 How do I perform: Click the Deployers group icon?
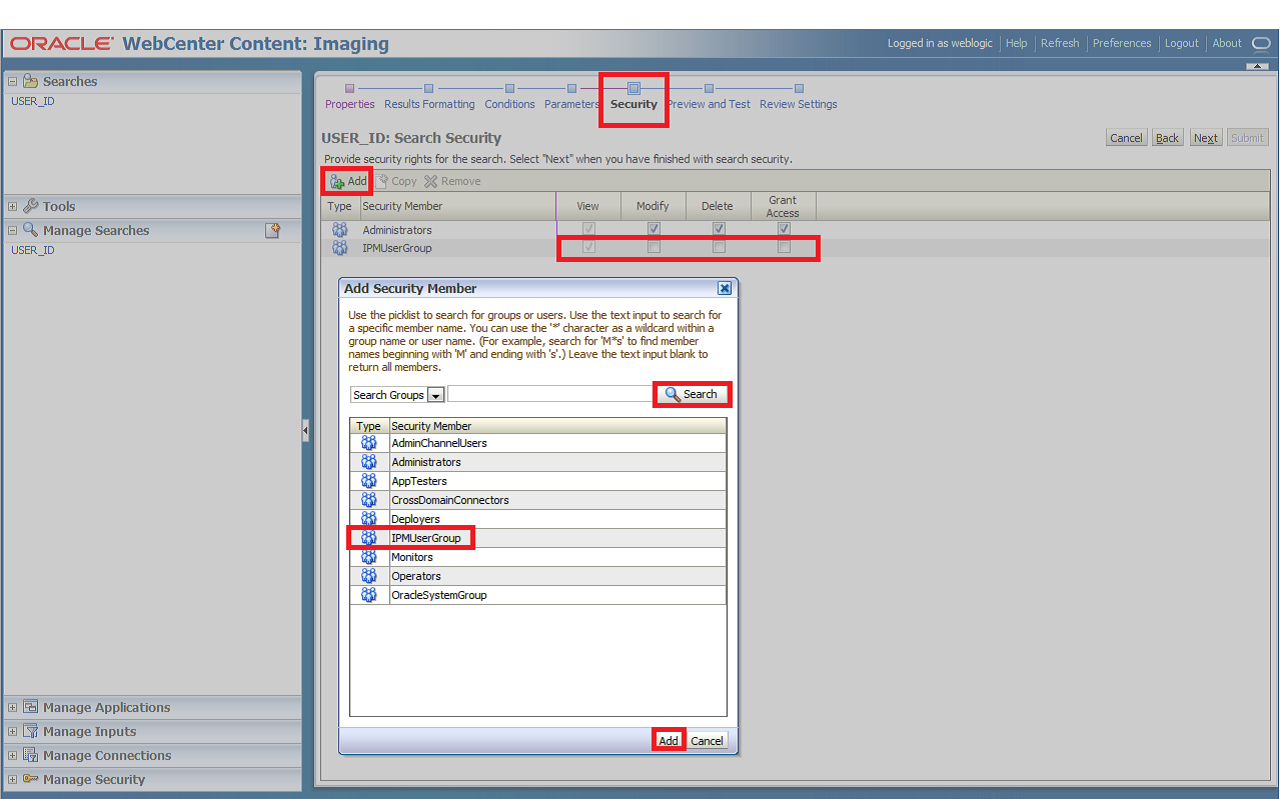(x=369, y=519)
